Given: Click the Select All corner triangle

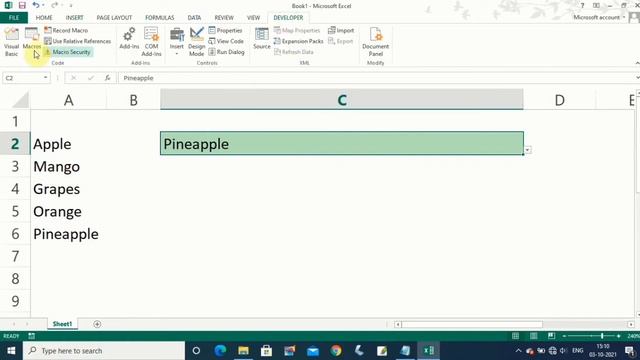Looking at the screenshot, I should (20, 100).
